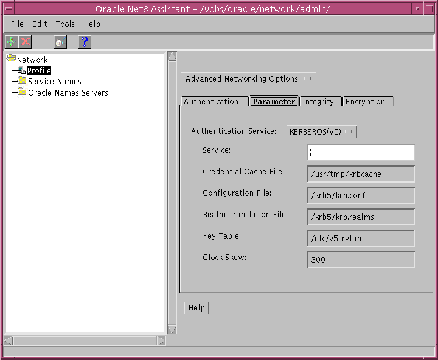Image resolution: width=438 pixels, height=360 pixels.
Task: Open the Edit menu
Action: [x=40, y=24]
